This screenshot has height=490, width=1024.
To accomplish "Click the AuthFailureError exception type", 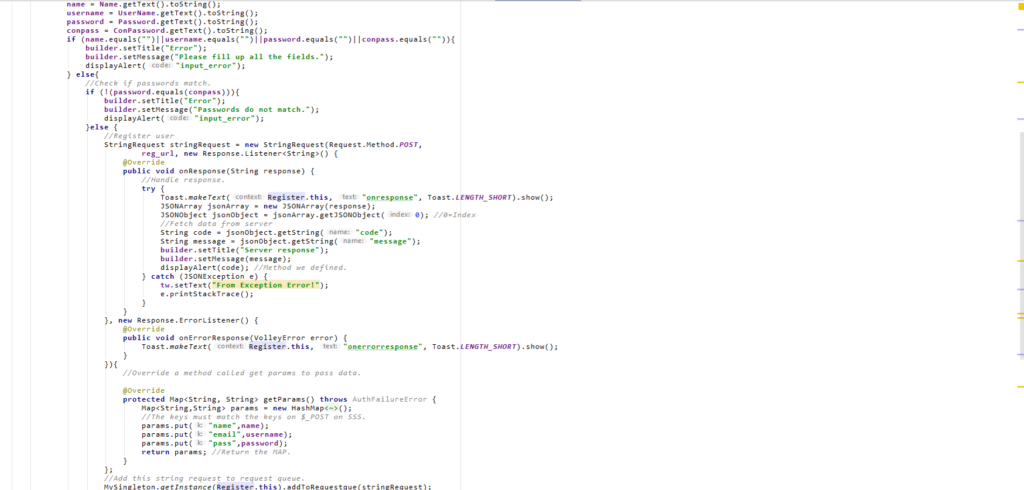I will (396, 399).
